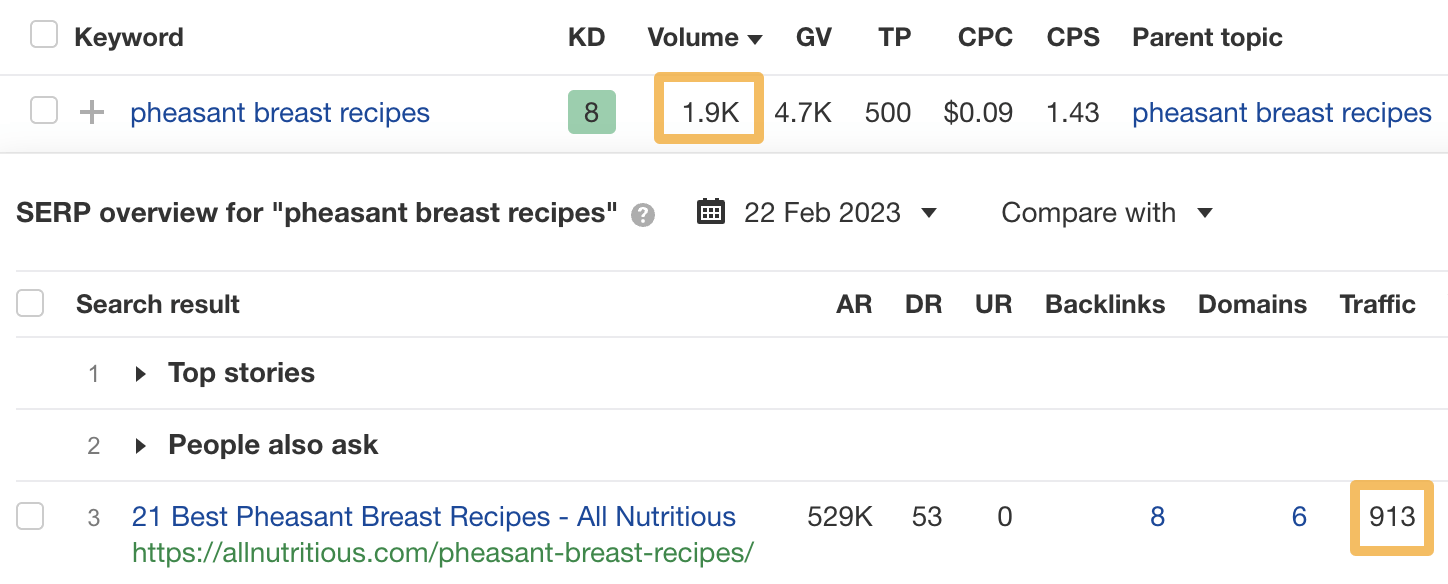Click the calendar icon next to the date
Screen dimensions: 1448x584
[711, 212]
